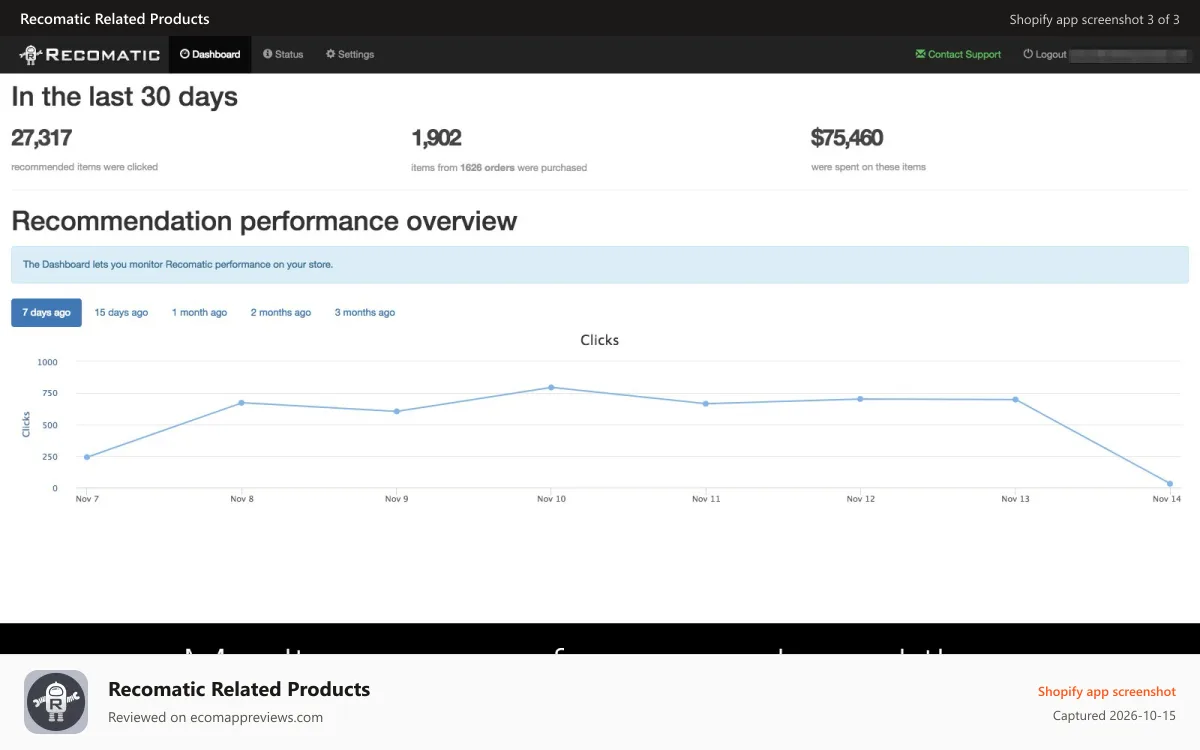This screenshot has width=1200, height=750.
Task: Click 'Reviewed on ecomappreviews.com' text
Action: point(216,717)
